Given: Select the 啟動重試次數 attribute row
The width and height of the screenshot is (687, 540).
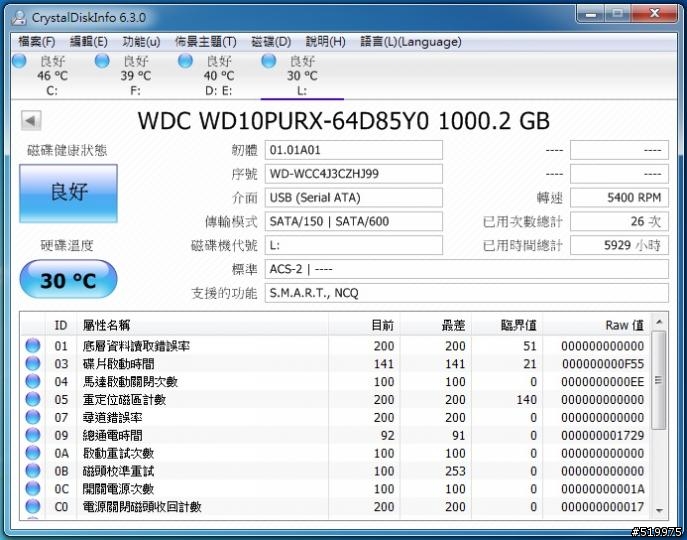Looking at the screenshot, I should 336,453.
